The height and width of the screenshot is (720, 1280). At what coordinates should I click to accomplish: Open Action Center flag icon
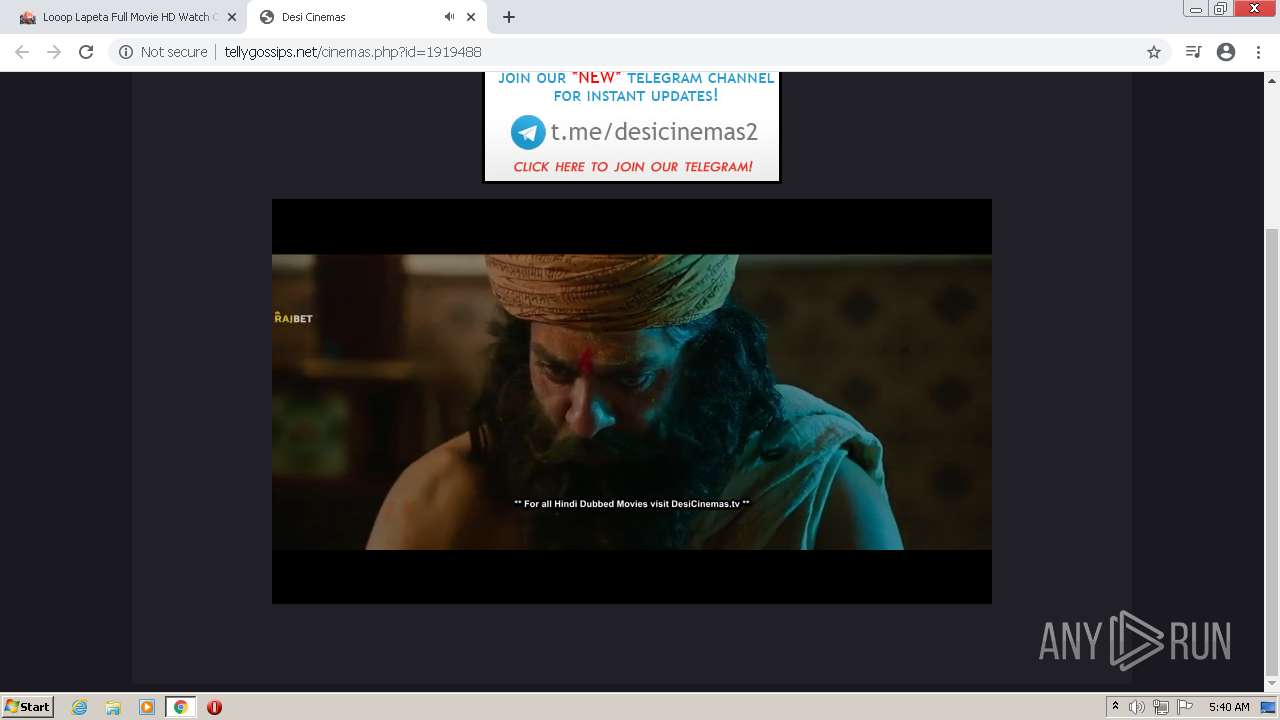click(1185, 707)
